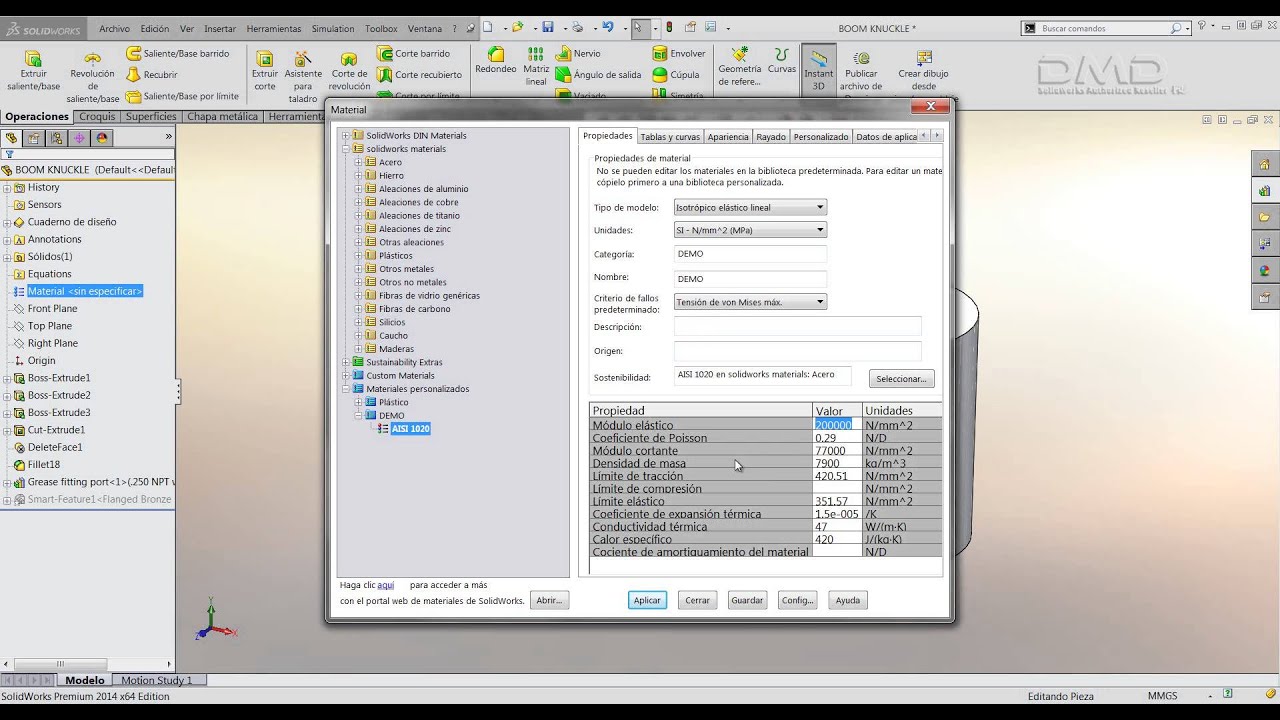Click the Seleccionar... button
The width and height of the screenshot is (1280, 720).
[x=901, y=379]
